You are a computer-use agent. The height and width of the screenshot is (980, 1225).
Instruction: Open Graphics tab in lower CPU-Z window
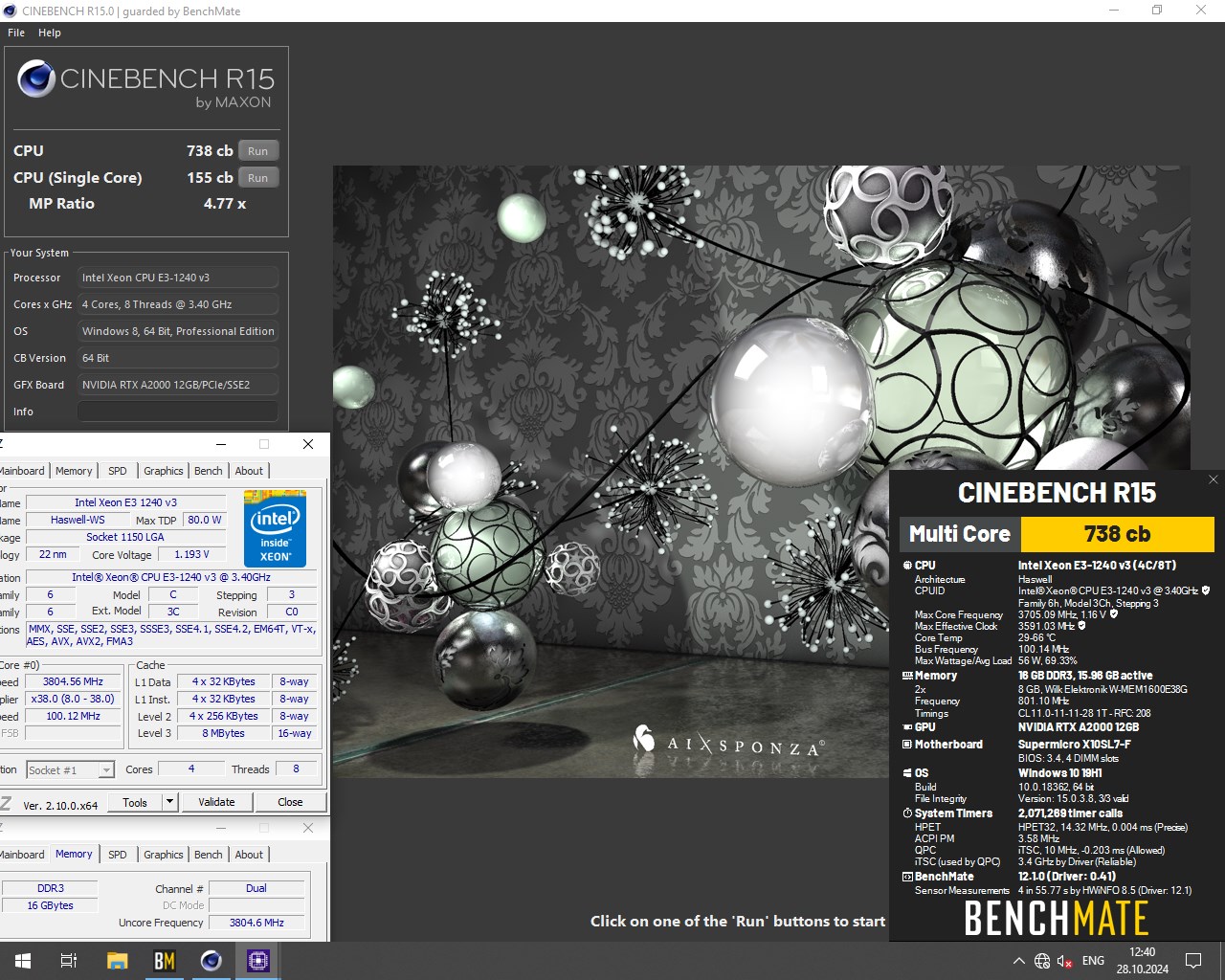[164, 855]
